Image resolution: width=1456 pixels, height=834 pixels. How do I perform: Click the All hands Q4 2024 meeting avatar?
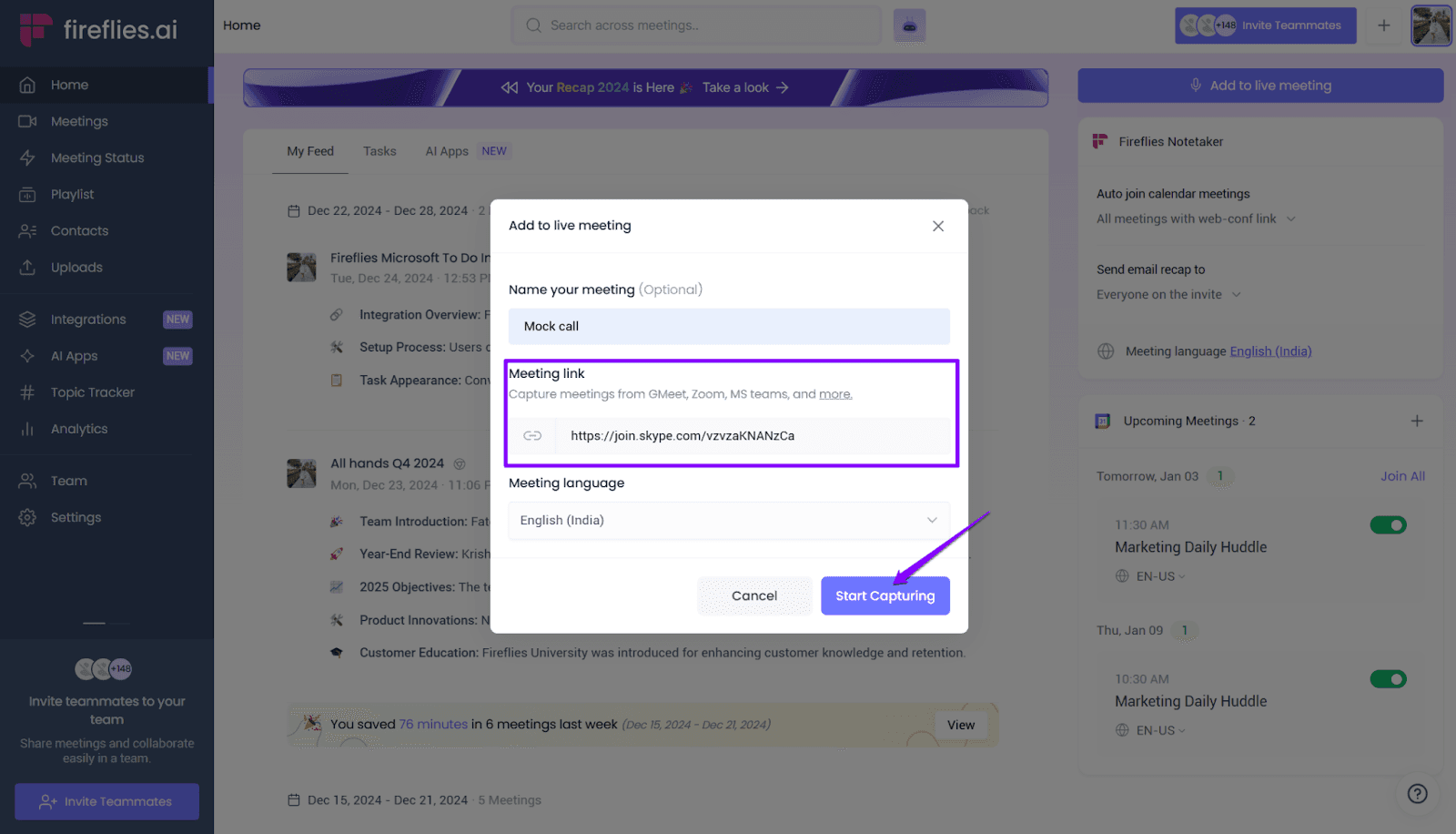tap(301, 473)
